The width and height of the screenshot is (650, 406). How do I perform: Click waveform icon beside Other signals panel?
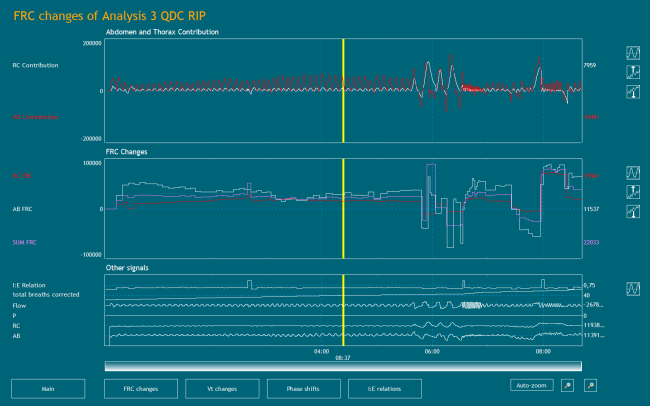pyautogui.click(x=633, y=288)
